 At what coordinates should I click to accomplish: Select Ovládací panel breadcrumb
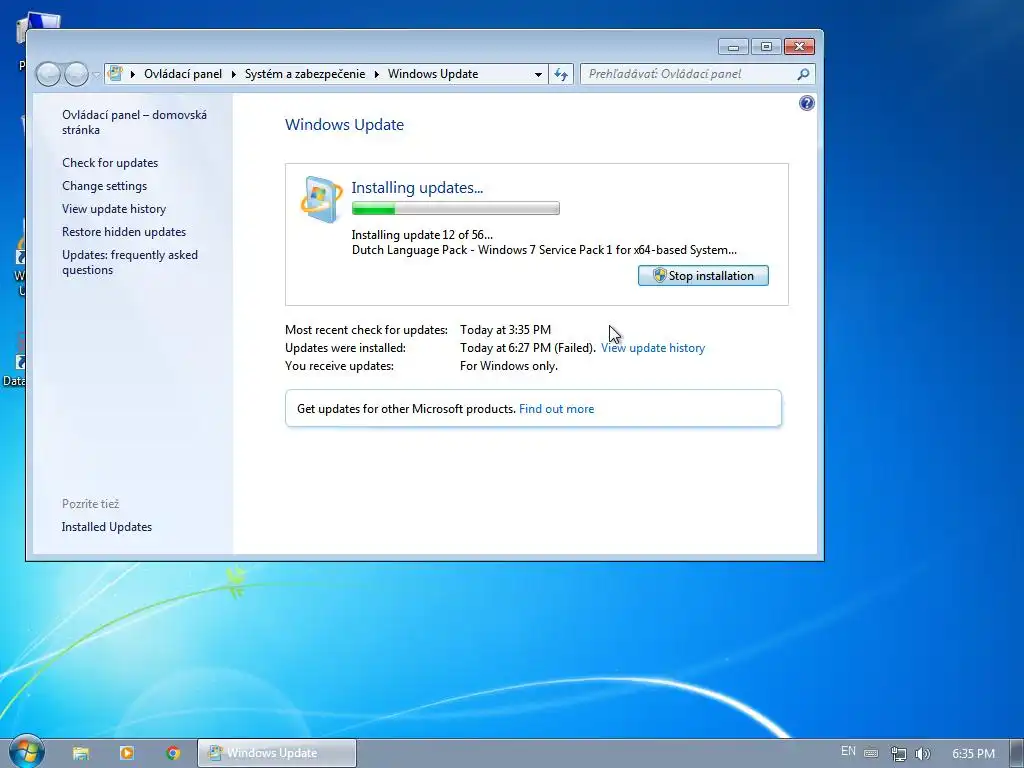183,74
